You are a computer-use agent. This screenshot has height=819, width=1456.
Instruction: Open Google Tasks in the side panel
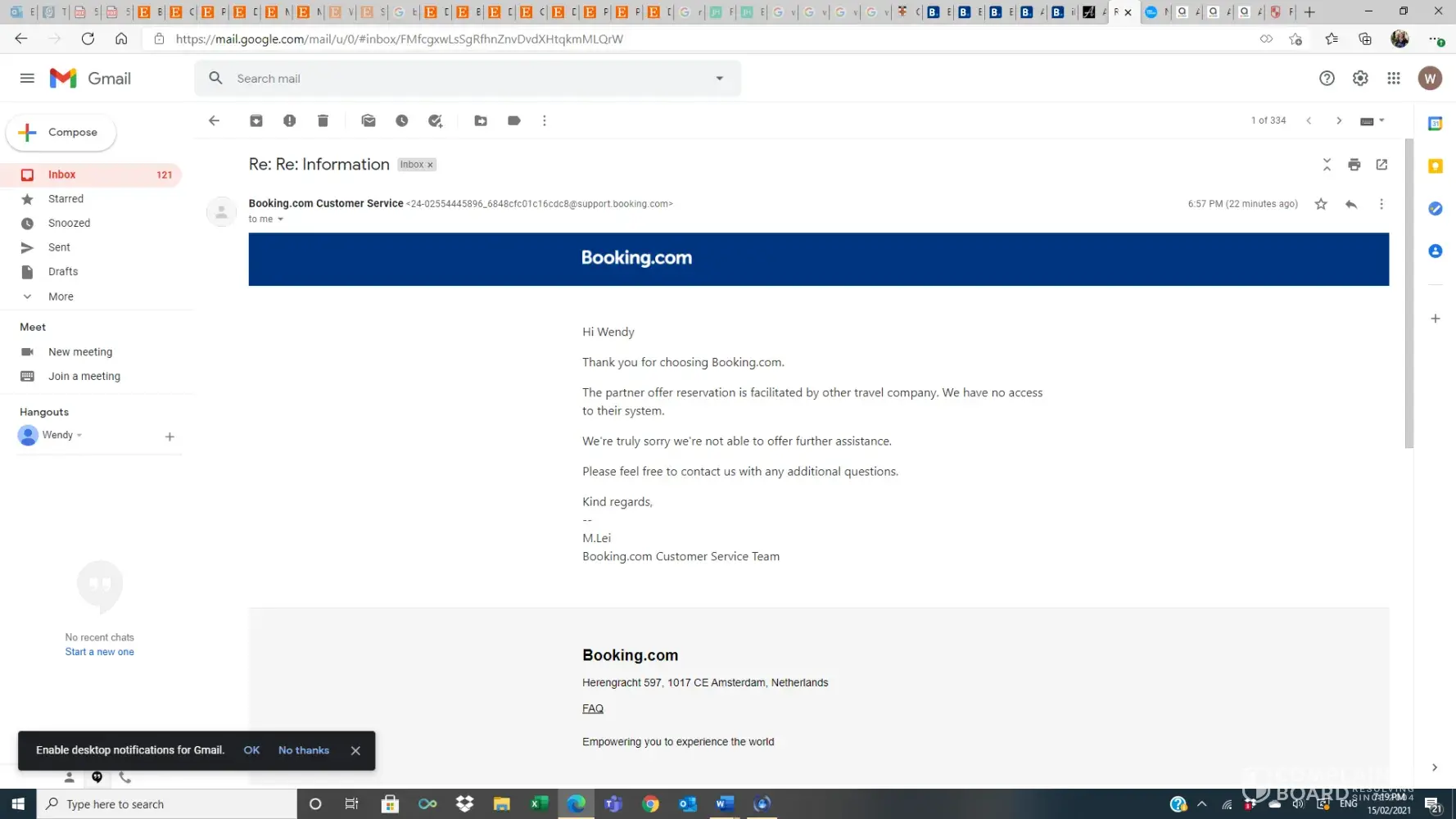click(x=1436, y=209)
